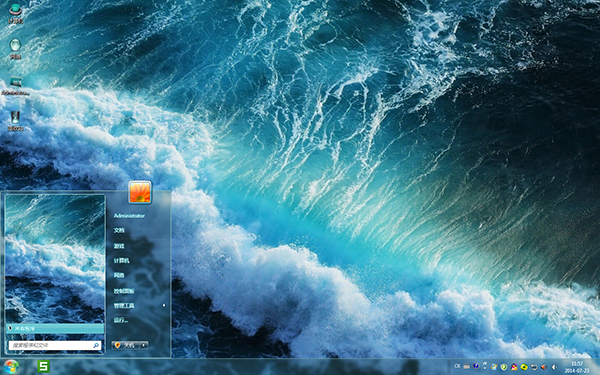This screenshot has height=375, width=600.
Task: Open 游戏 from the Start menu
Action: point(119,246)
